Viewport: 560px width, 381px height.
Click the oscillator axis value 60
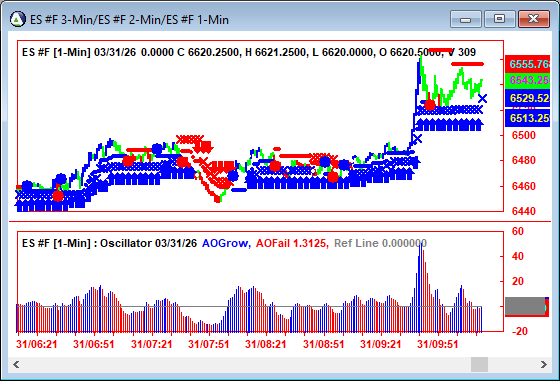pos(518,231)
